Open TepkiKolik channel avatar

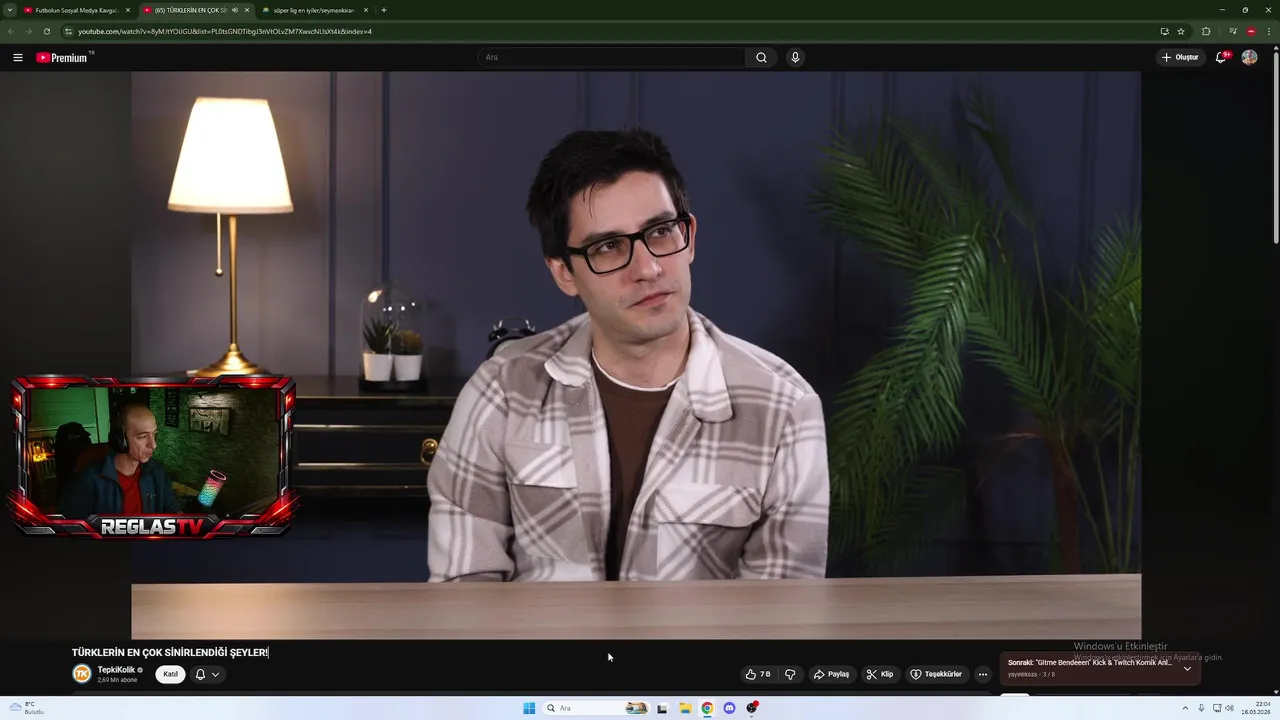pyautogui.click(x=82, y=674)
